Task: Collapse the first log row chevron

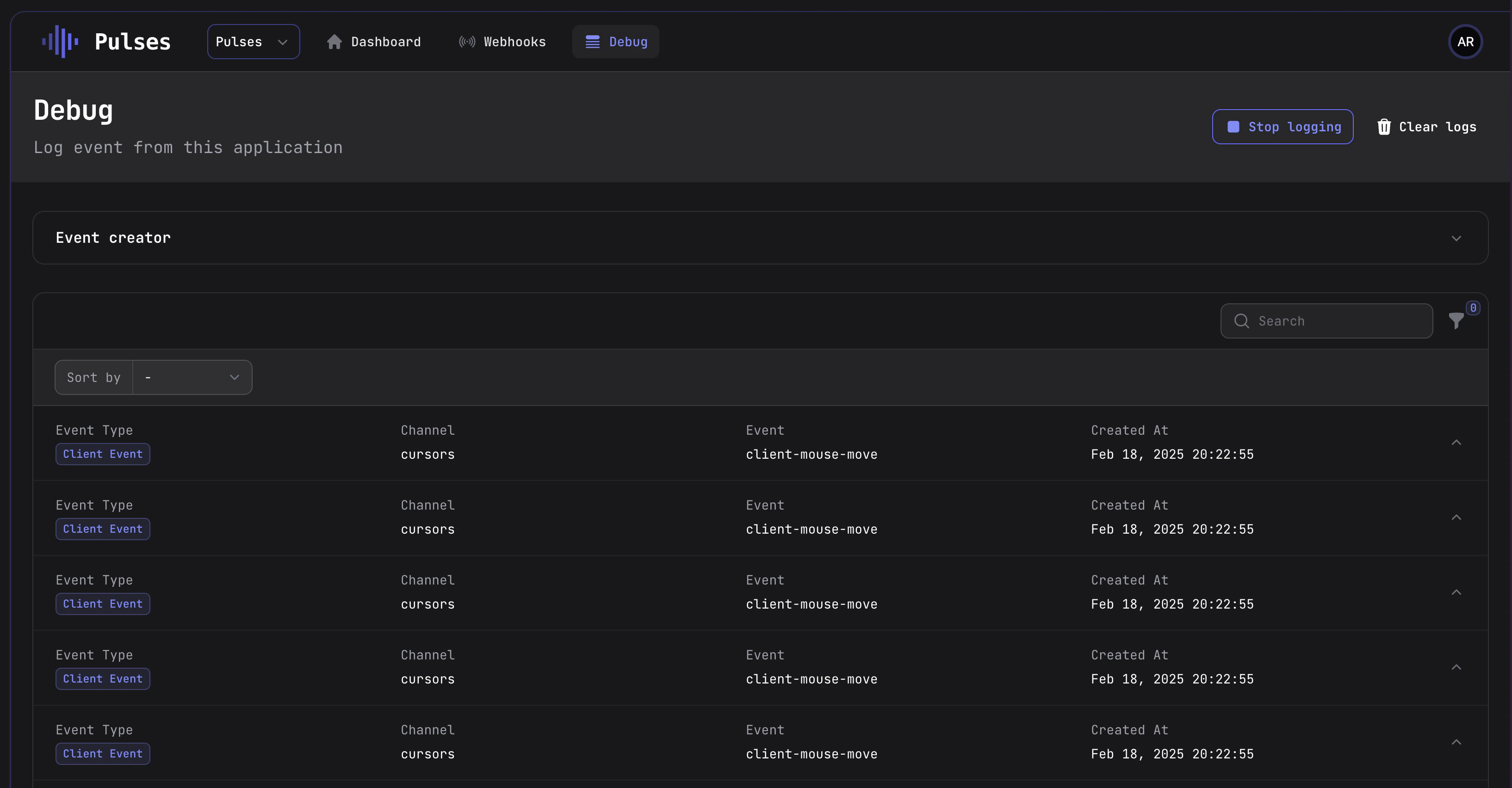Action: tap(1456, 443)
